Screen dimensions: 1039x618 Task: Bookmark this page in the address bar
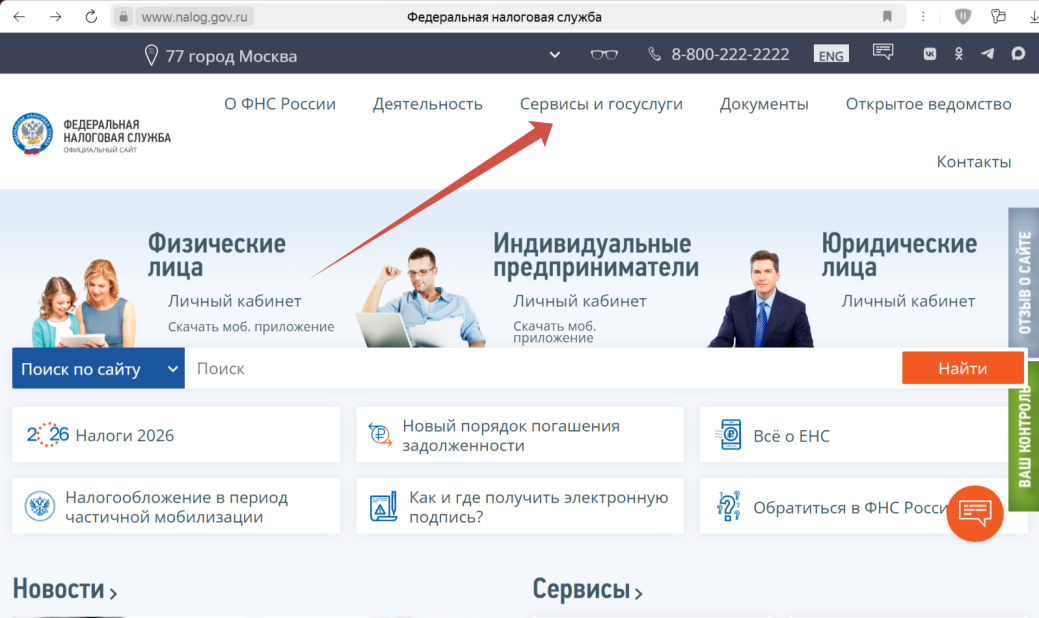(x=887, y=17)
